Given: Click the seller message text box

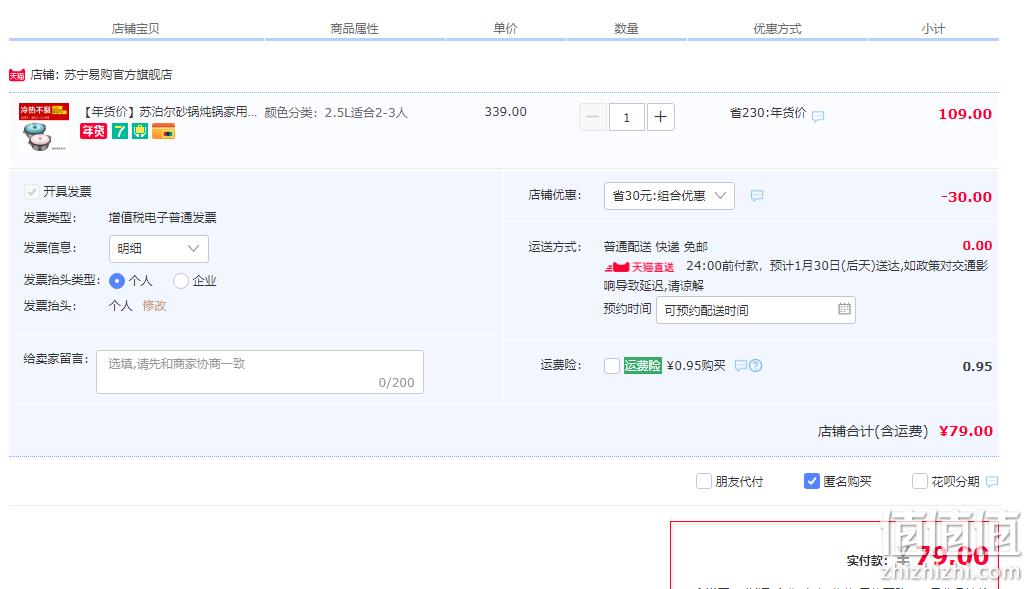Looking at the screenshot, I should coord(260,372).
